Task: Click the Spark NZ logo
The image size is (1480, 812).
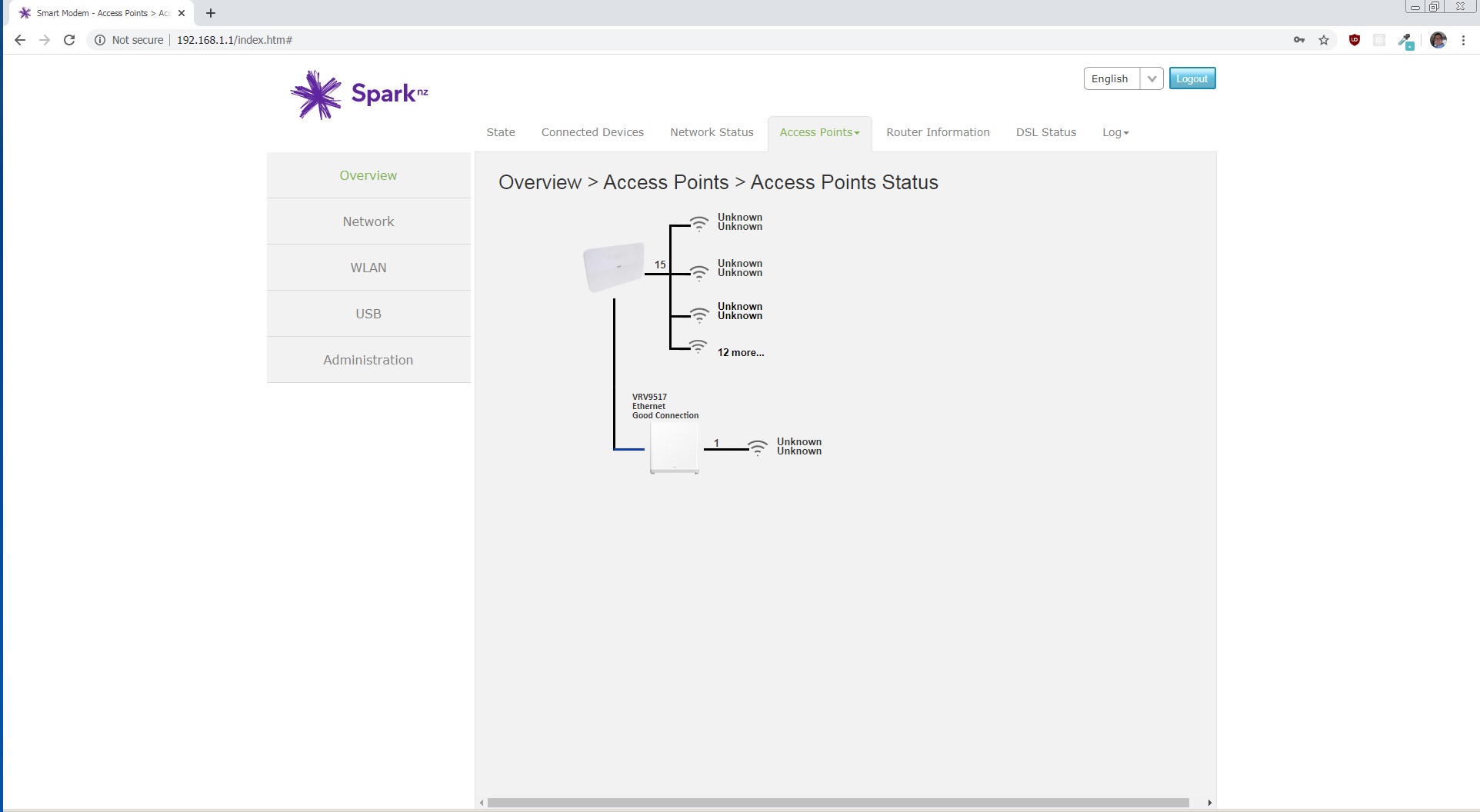Action: 358,95
